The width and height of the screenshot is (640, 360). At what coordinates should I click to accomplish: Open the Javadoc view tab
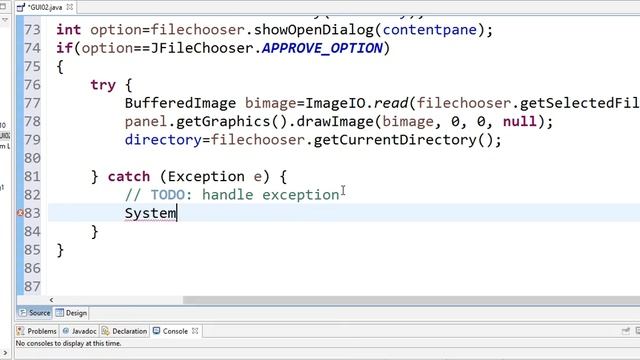pyautogui.click(x=79, y=331)
